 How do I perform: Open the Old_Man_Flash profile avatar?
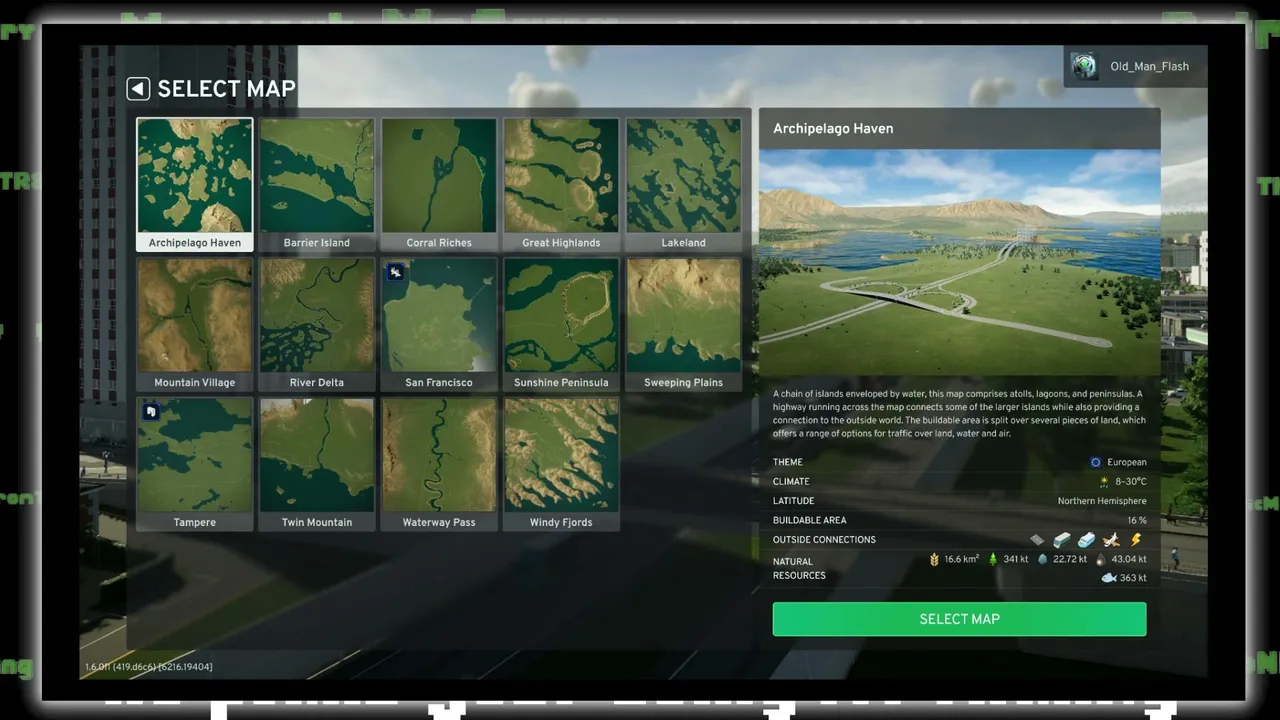coord(1084,66)
